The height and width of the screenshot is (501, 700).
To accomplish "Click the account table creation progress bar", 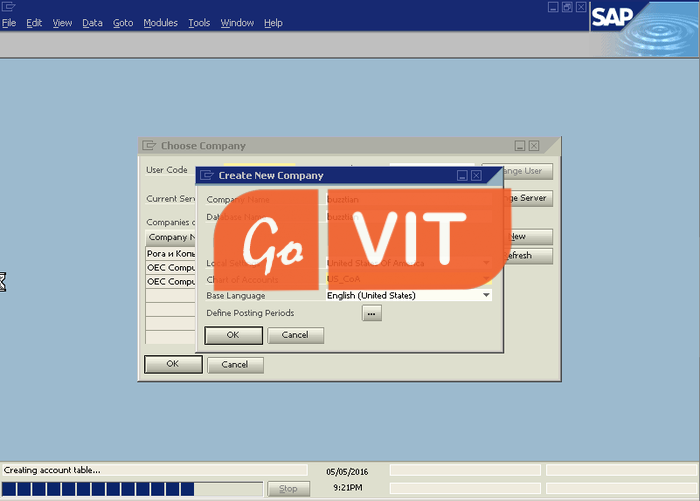I will click(x=132, y=489).
